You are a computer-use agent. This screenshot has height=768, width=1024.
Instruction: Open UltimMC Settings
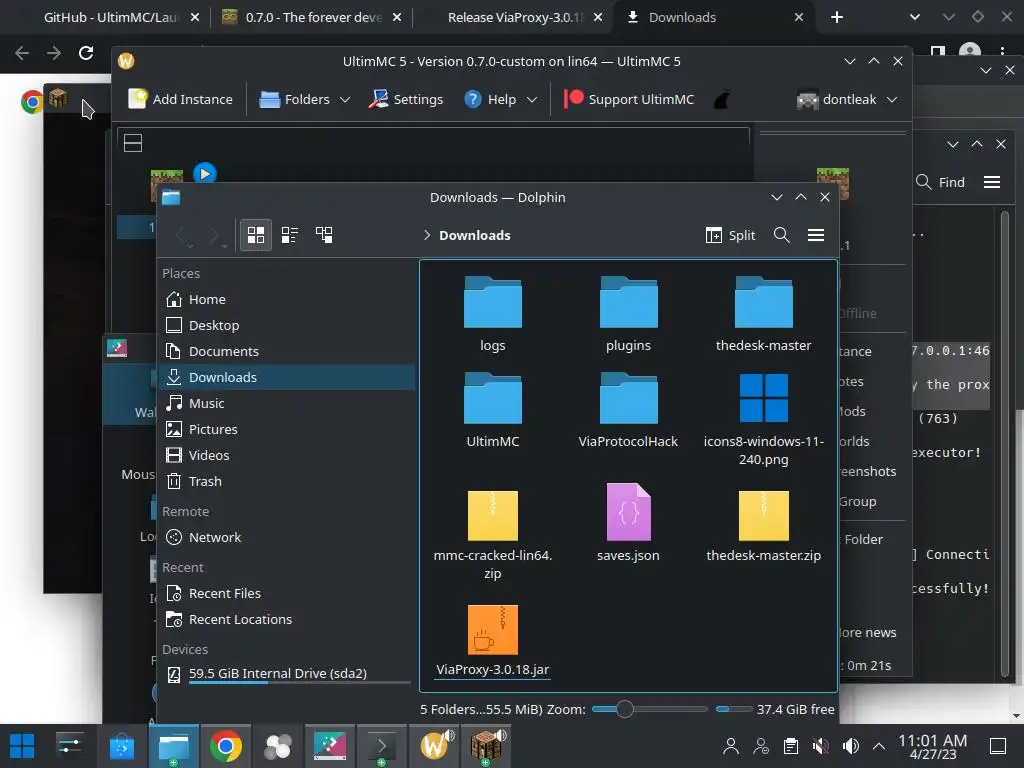(x=406, y=99)
